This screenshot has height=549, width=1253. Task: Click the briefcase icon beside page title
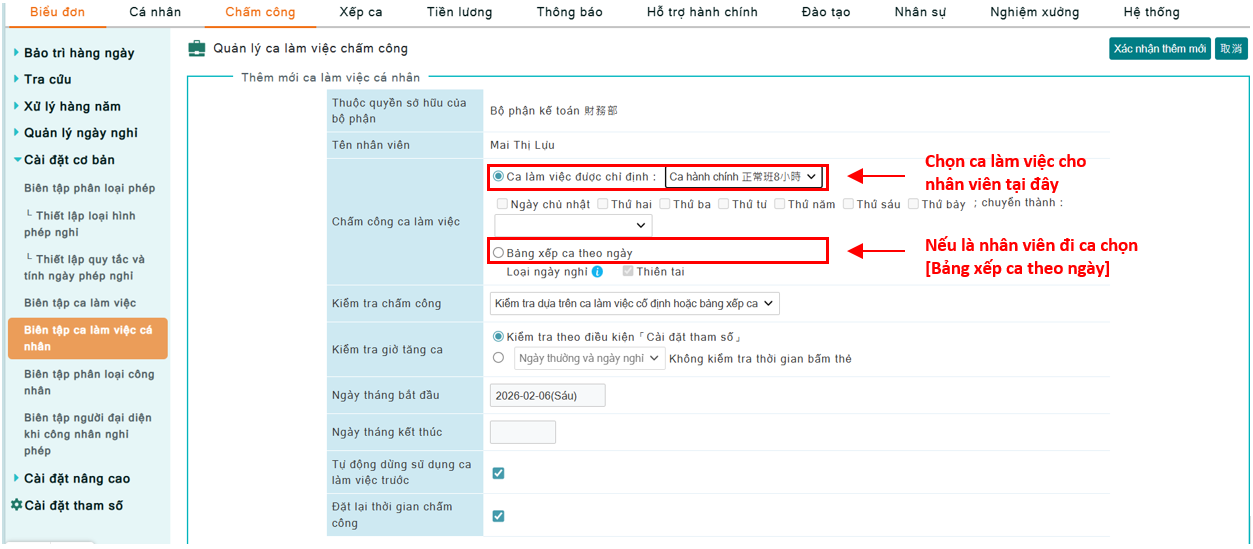coord(197,48)
